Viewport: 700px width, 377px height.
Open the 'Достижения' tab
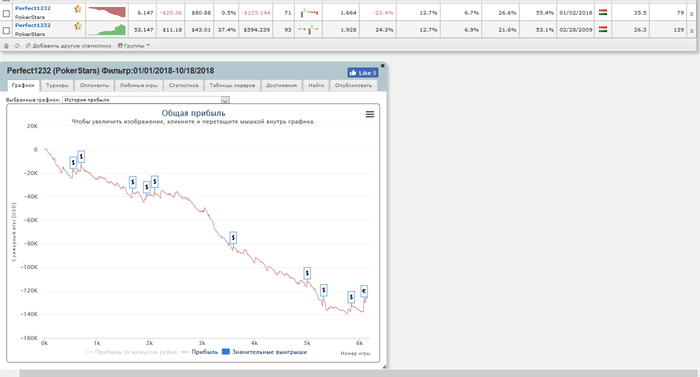coord(281,85)
